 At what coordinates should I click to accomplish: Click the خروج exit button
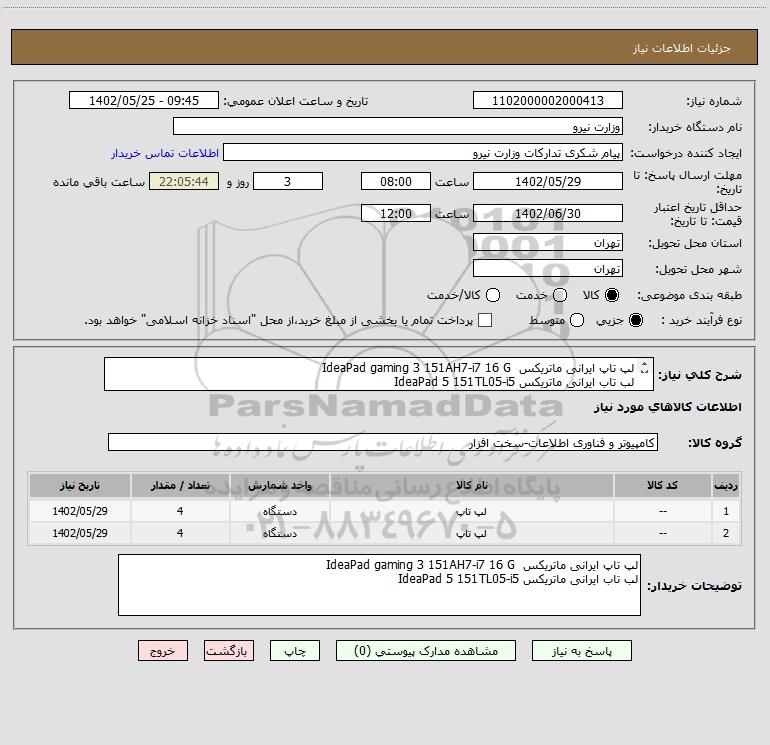point(163,651)
